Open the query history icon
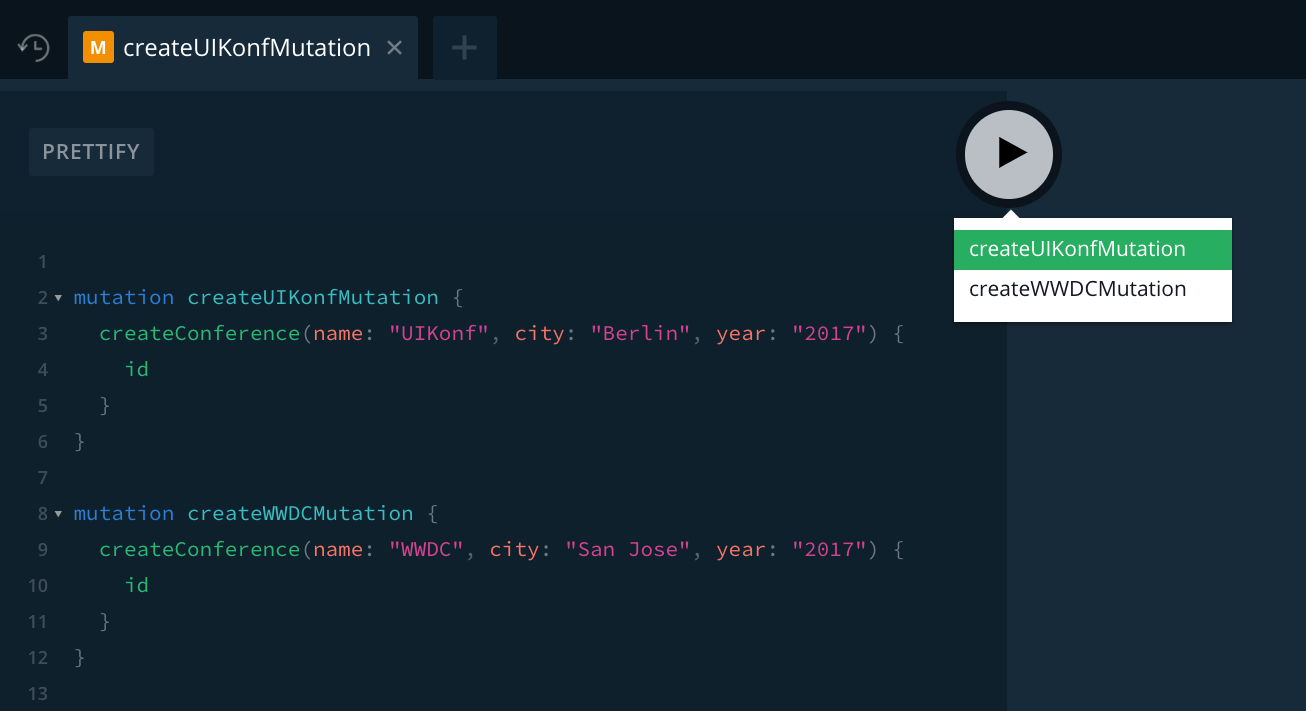 pyautogui.click(x=34, y=47)
